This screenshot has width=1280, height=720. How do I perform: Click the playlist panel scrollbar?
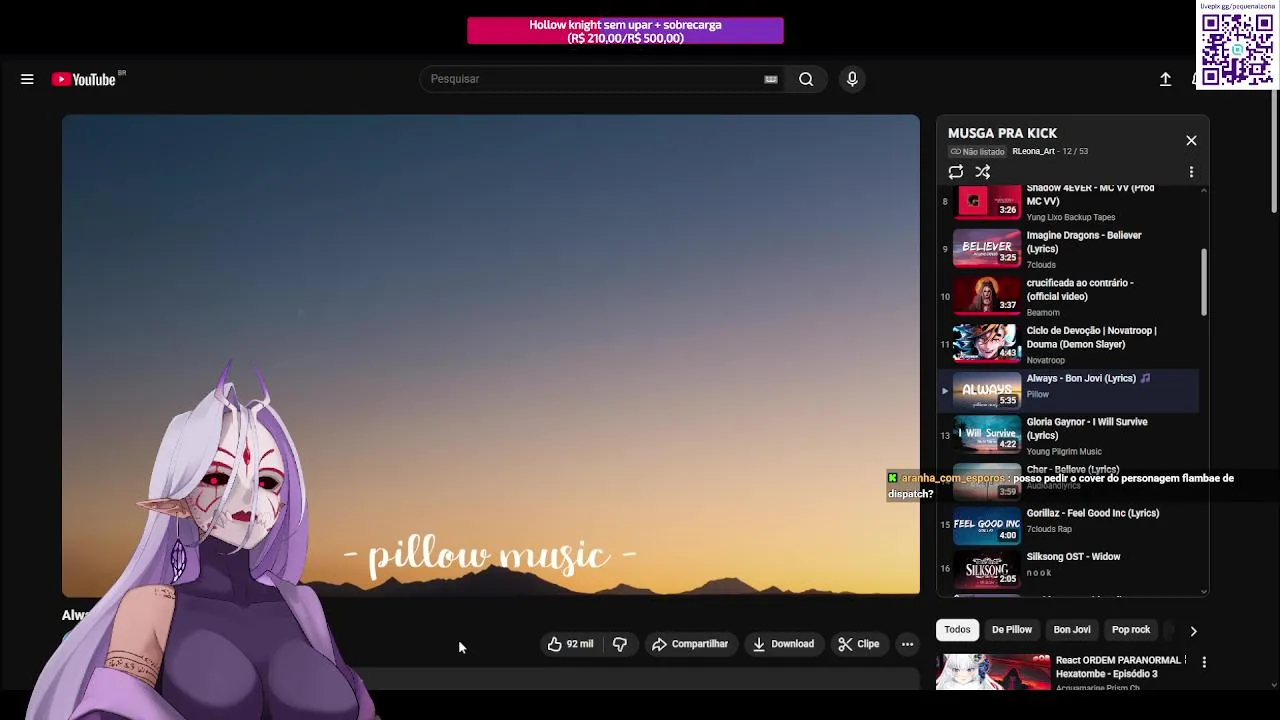click(x=1203, y=283)
